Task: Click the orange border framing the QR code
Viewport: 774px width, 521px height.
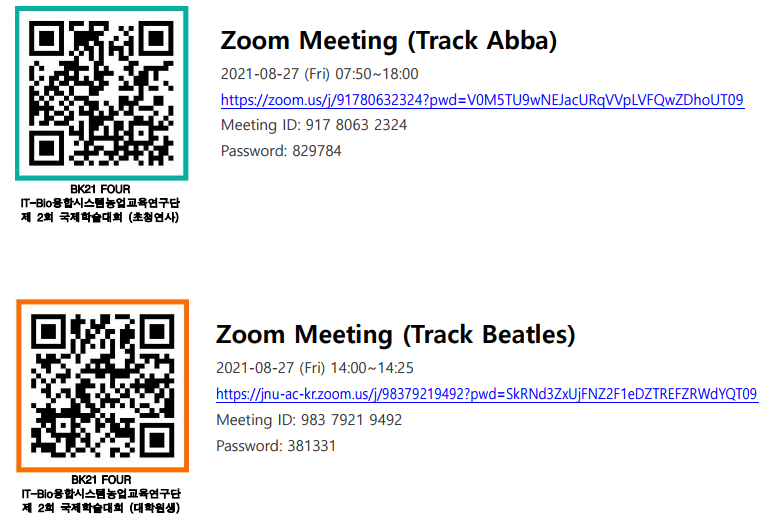Action: pyautogui.click(x=20, y=386)
